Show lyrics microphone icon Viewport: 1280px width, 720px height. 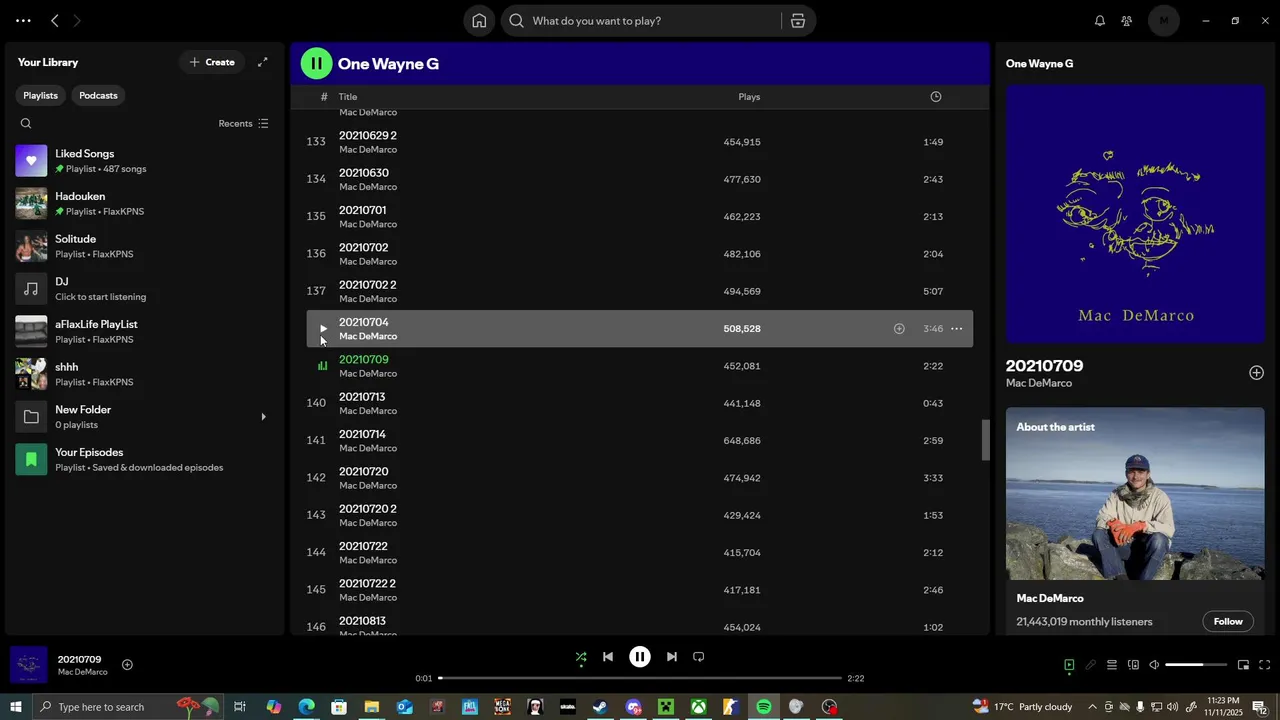click(1091, 665)
